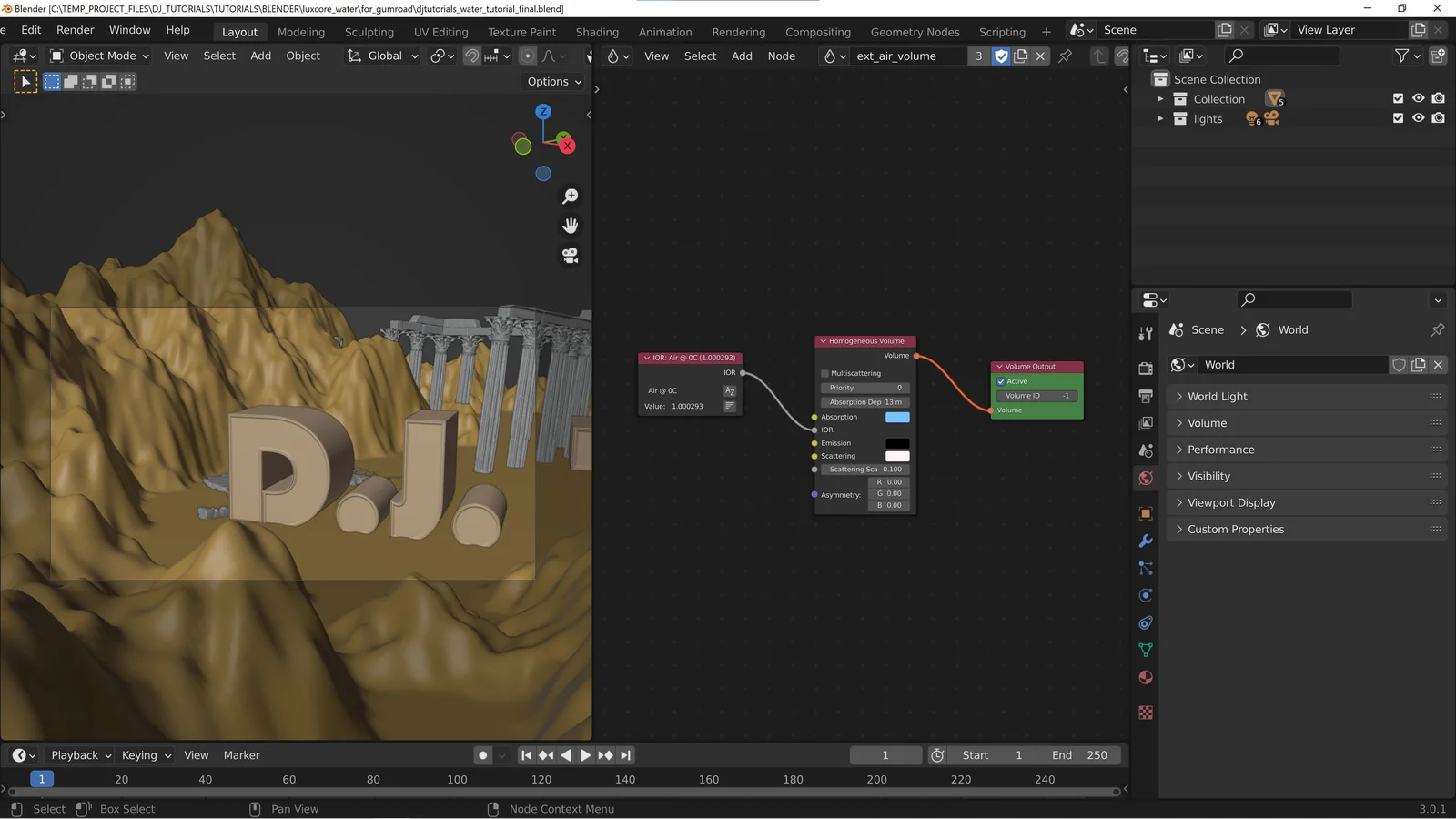The width and height of the screenshot is (1456, 819).
Task: Toggle camera view with camera icon
Action: 571,256
